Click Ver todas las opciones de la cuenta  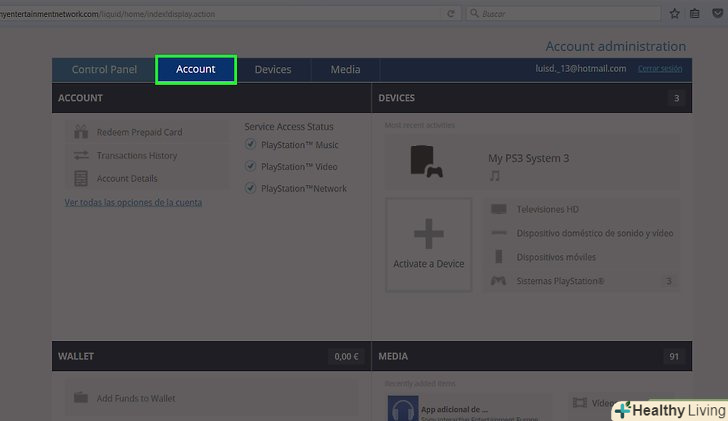[133, 202]
